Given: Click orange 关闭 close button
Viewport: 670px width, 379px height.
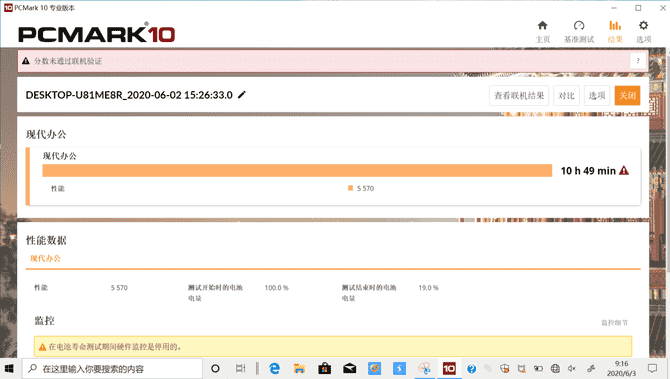Looking at the screenshot, I should (627, 95).
